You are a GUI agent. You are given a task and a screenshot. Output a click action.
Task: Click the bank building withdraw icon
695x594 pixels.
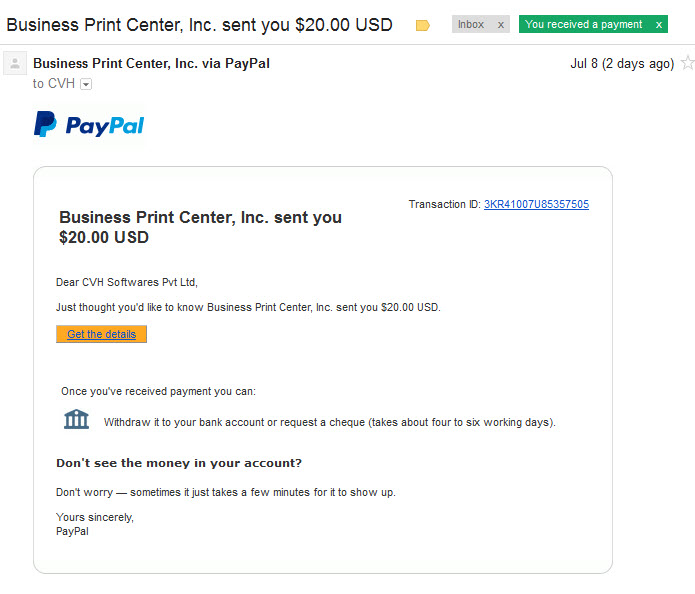(76, 419)
